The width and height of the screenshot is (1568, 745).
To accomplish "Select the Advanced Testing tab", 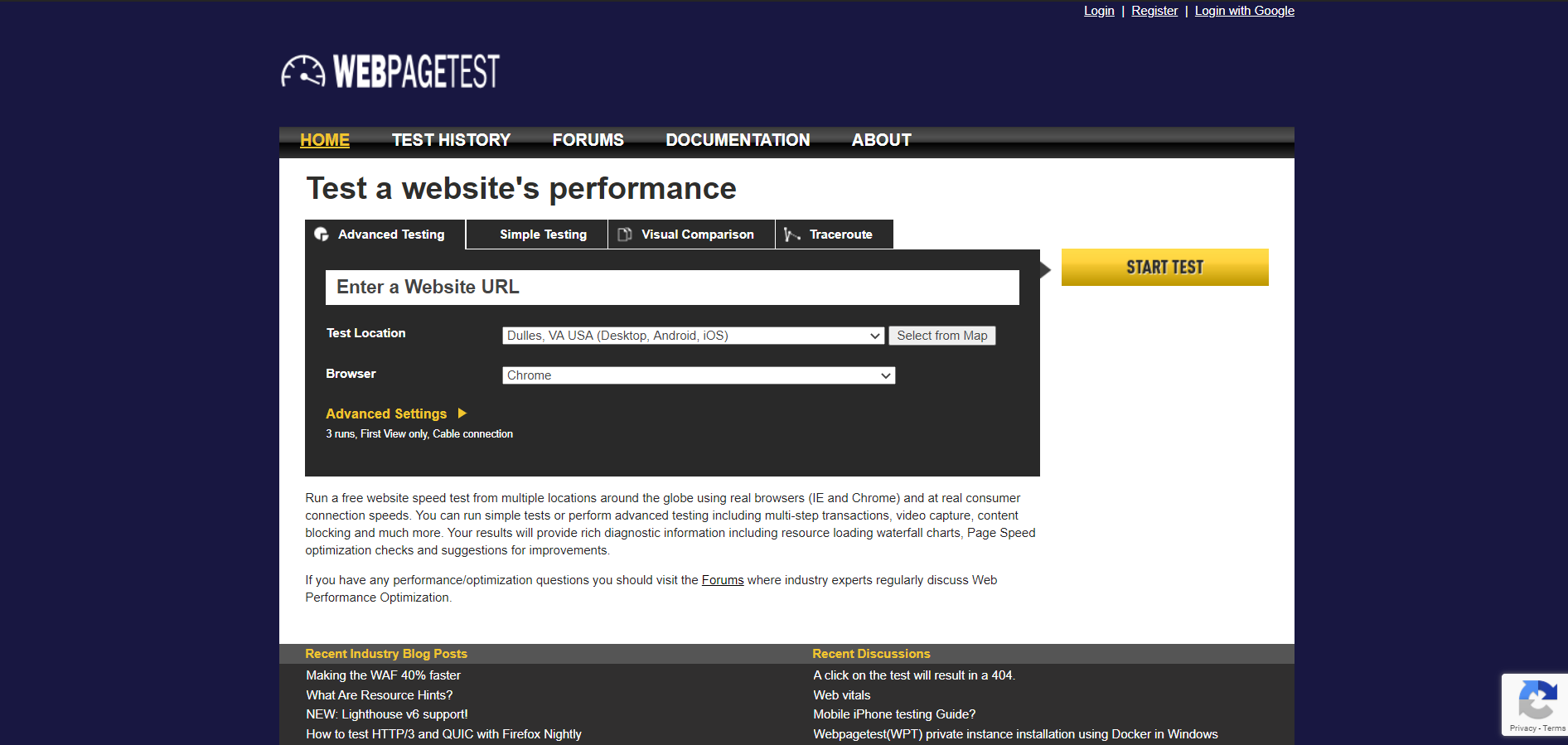I will tap(385, 235).
